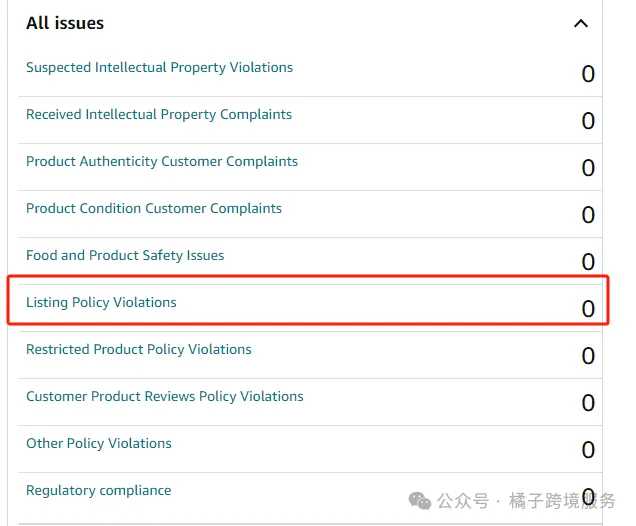Click the Suspected Intellectual Property Violations count
636x526 pixels.
[x=588, y=74]
